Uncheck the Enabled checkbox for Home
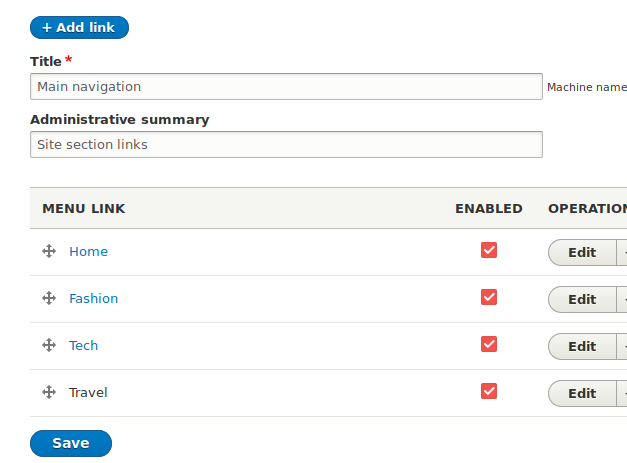 pyautogui.click(x=489, y=250)
